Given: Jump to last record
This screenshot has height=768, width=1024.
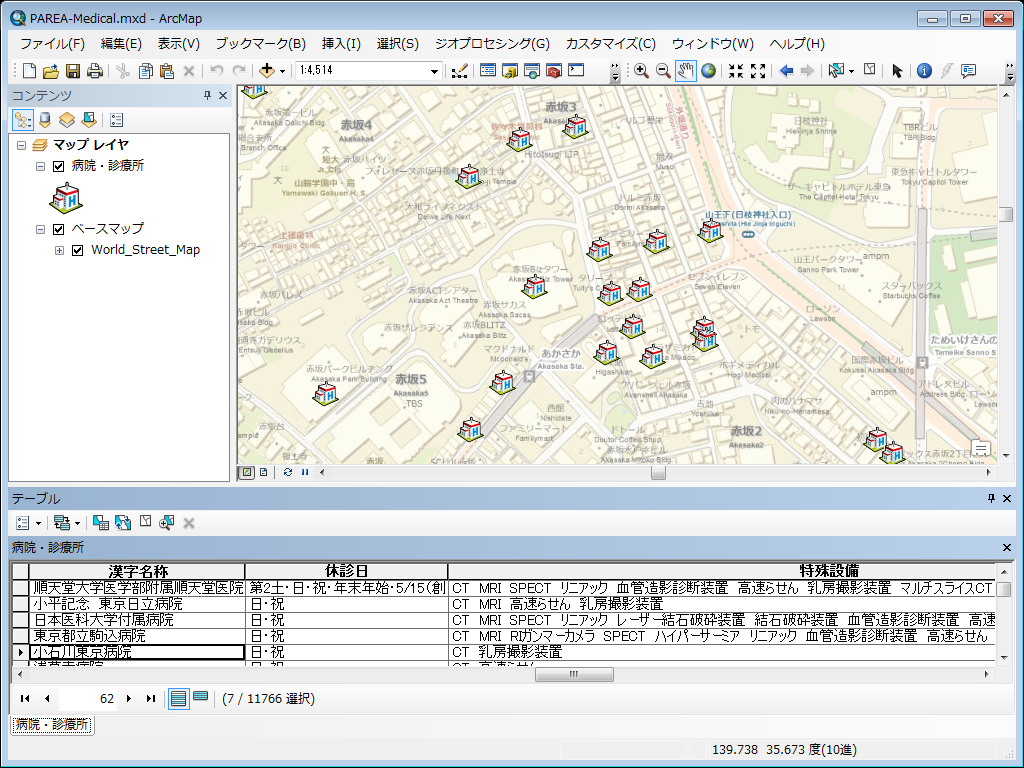Looking at the screenshot, I should pos(151,699).
